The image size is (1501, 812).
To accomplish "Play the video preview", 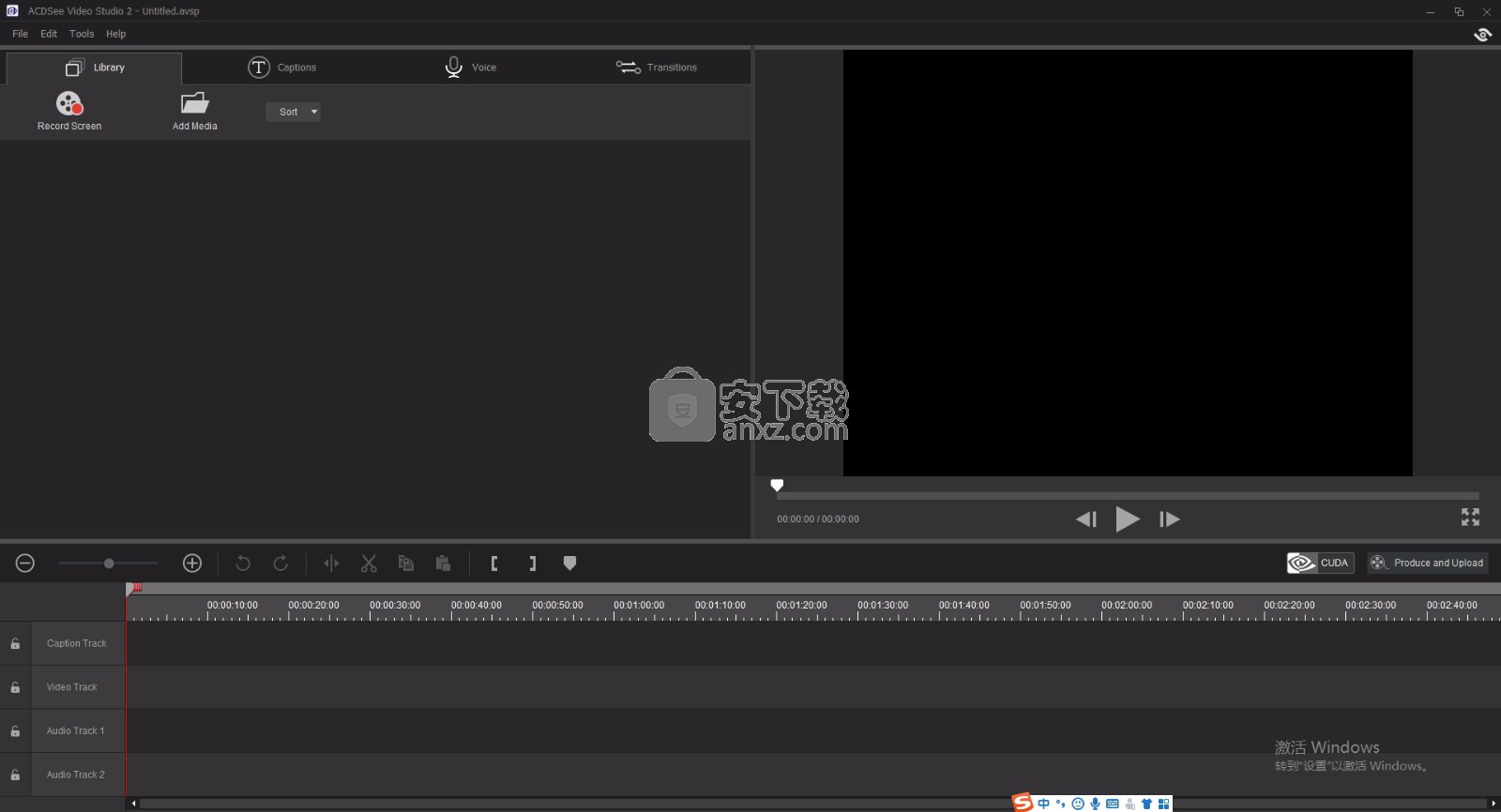I will pyautogui.click(x=1128, y=519).
